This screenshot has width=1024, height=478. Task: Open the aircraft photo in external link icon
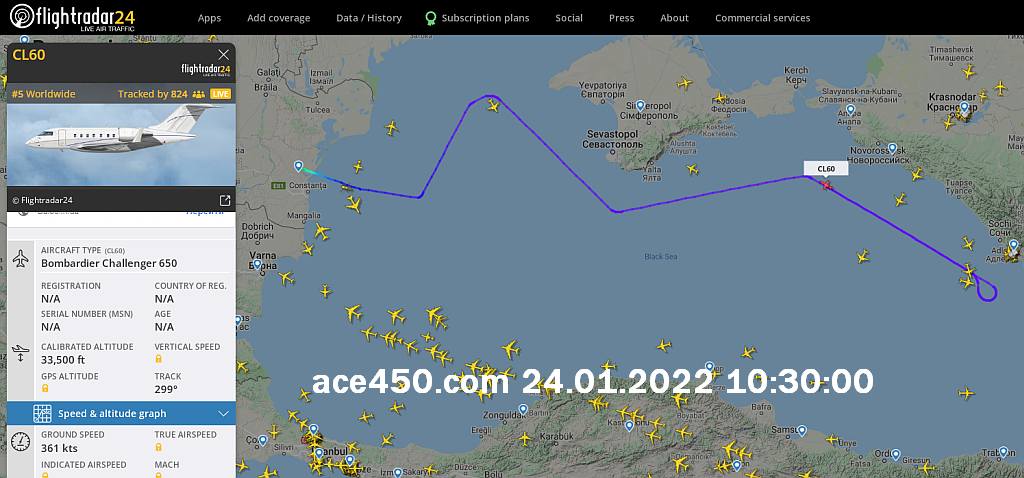click(225, 200)
